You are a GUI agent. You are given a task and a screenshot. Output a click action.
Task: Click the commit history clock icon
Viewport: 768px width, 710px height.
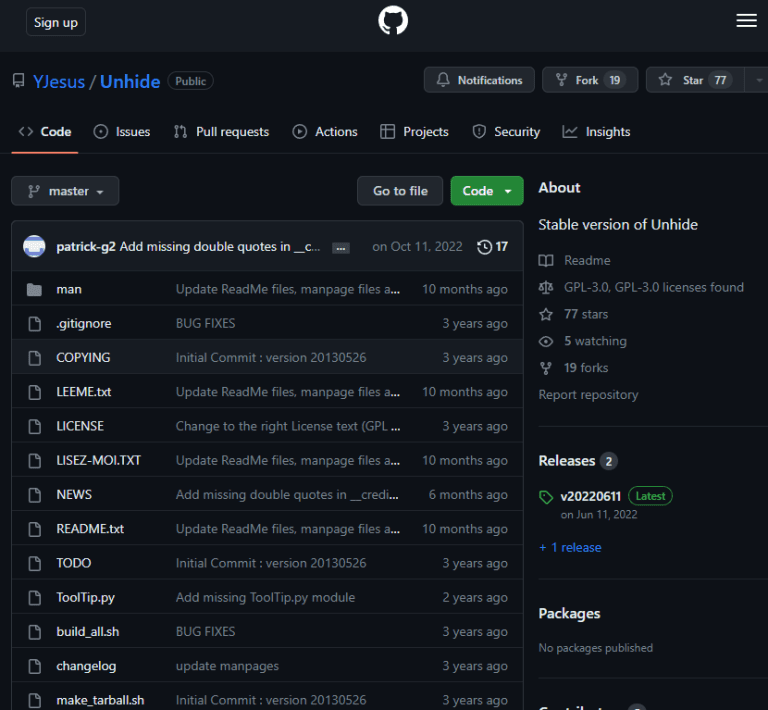[485, 247]
